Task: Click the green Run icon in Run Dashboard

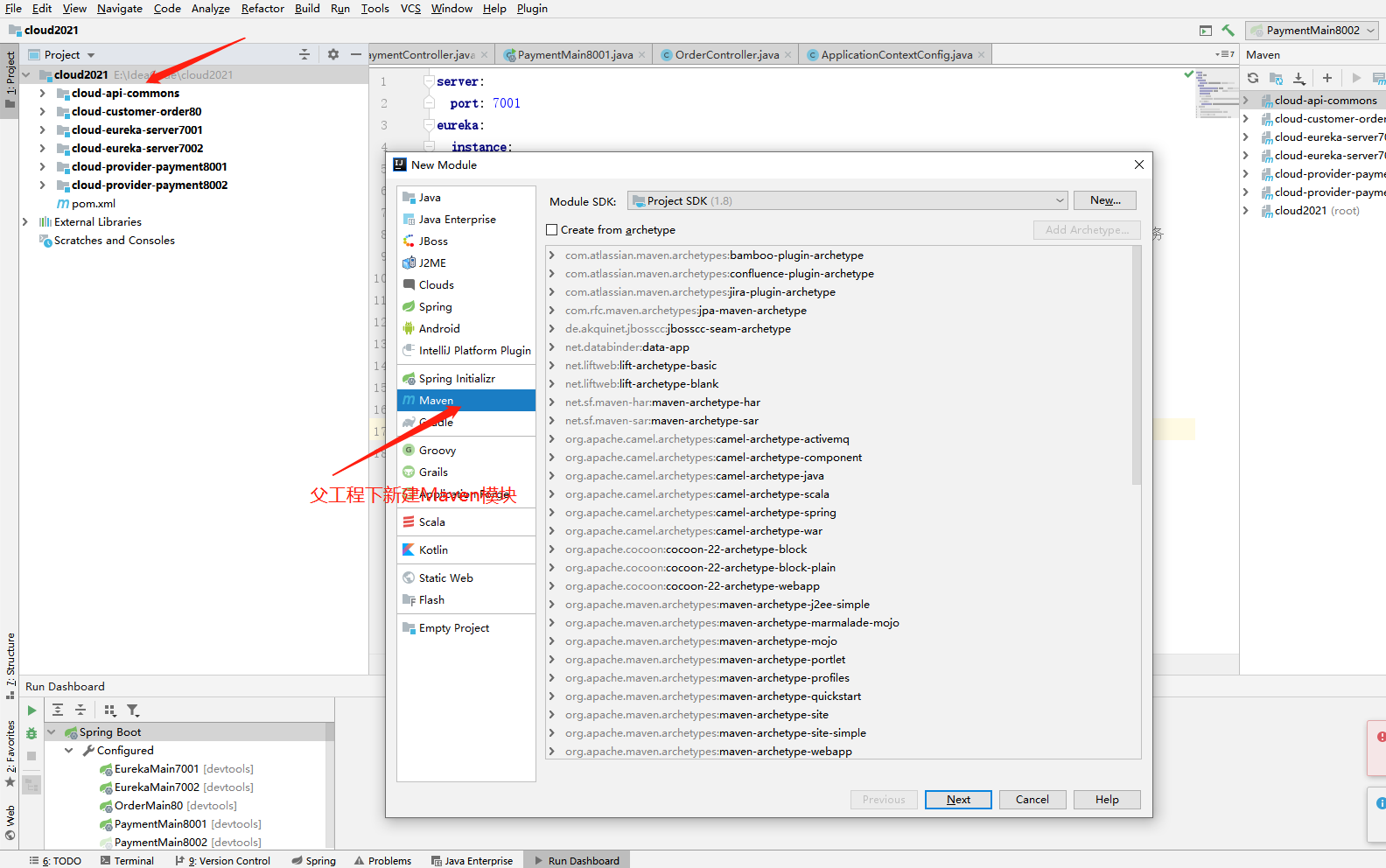Action: coord(31,710)
